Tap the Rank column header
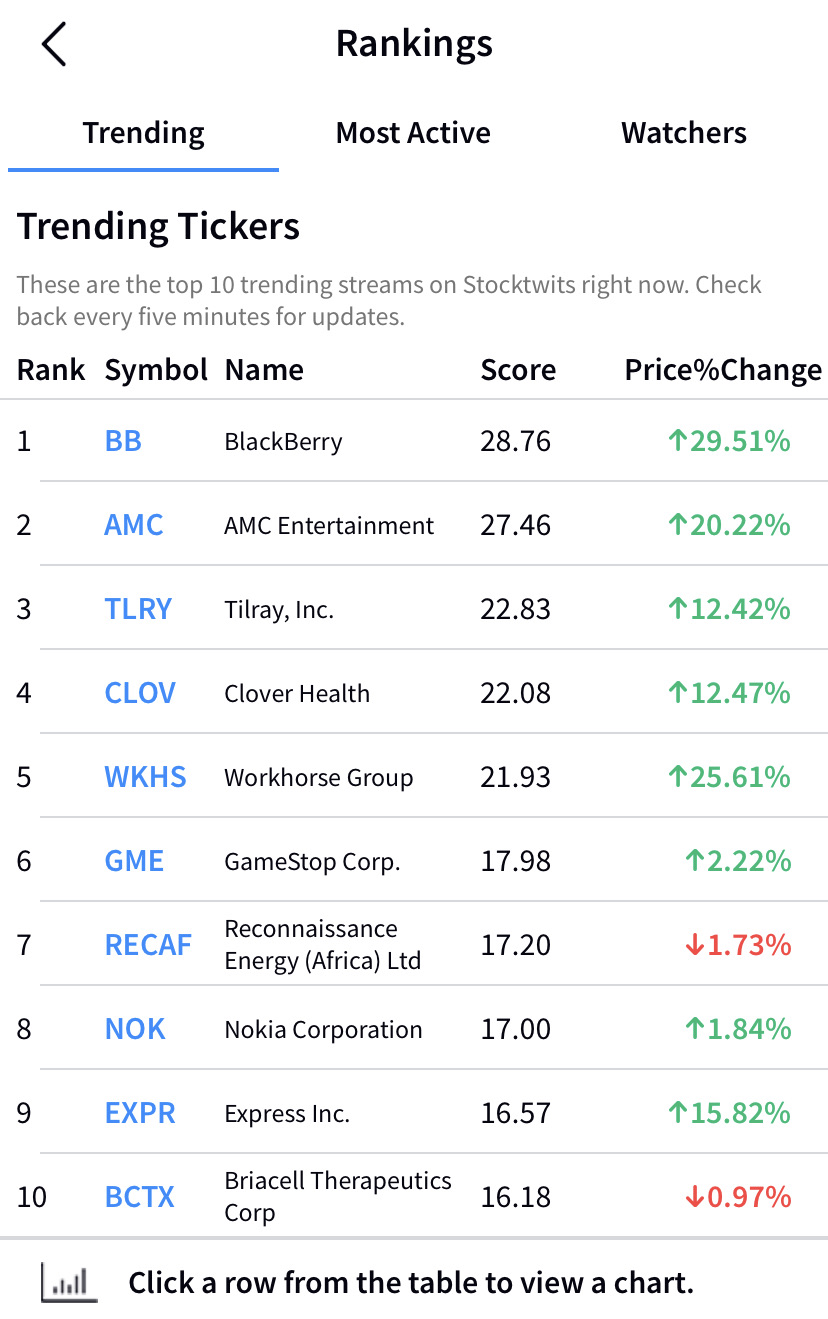Viewport: 828px width, 1319px height. pyautogui.click(x=51, y=370)
